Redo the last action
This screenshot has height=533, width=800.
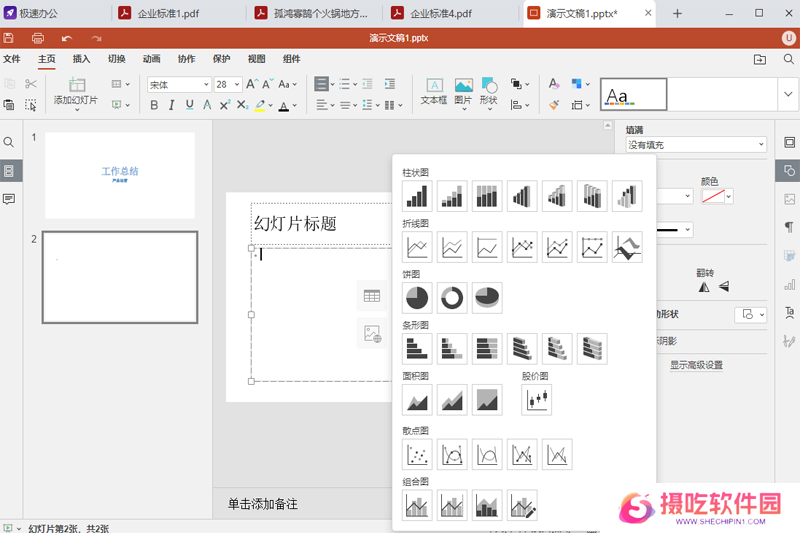(x=96, y=38)
